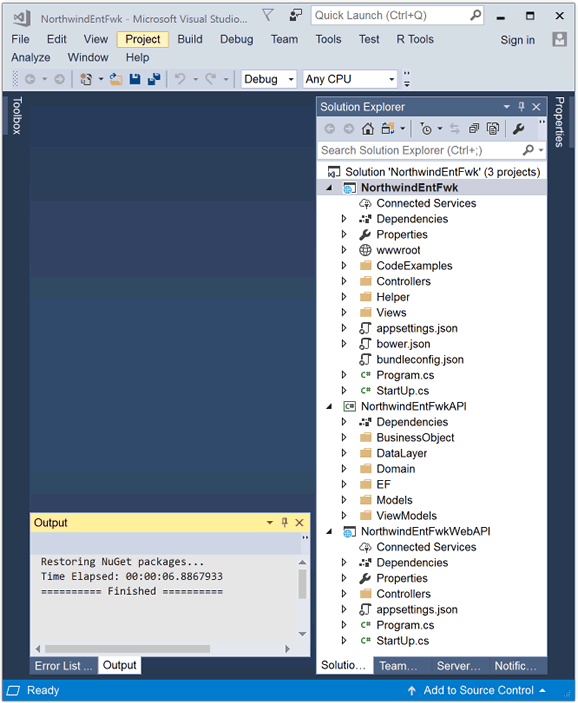Open the New Project dropdown arrow
This screenshot has height=703, width=578.
pos(101,79)
